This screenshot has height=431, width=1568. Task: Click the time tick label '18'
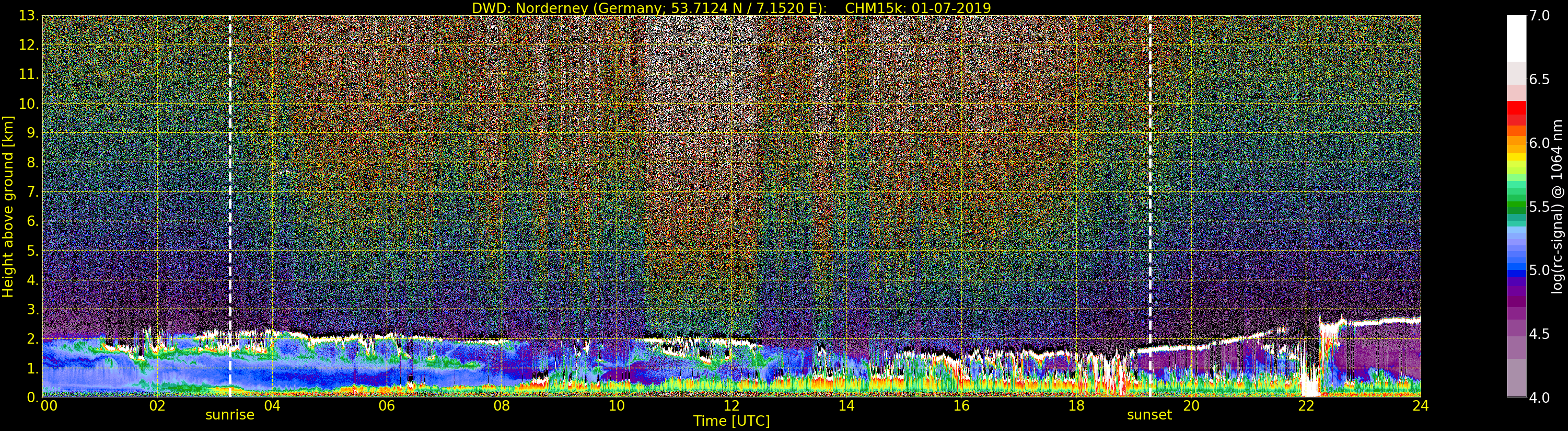[1076, 406]
